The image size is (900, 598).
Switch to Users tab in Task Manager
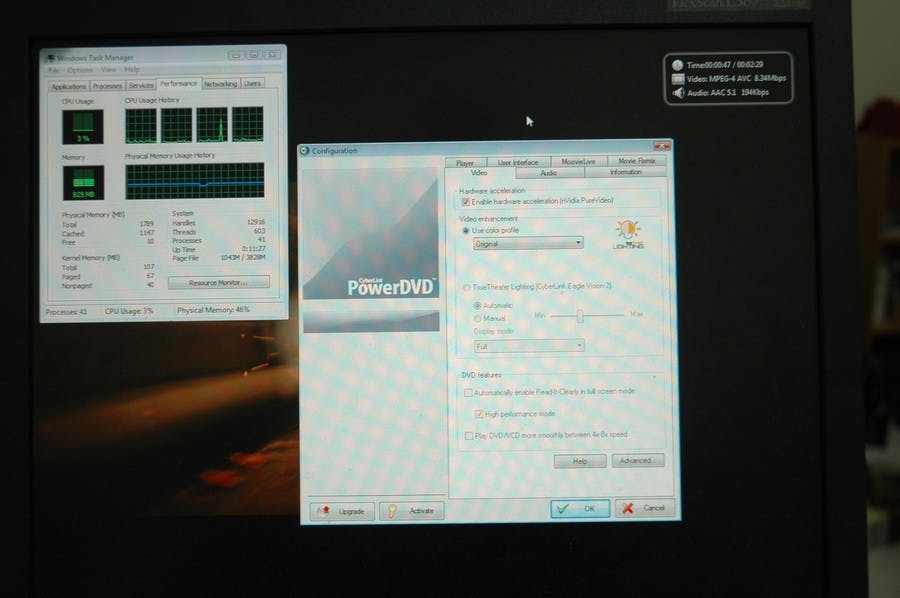click(x=252, y=83)
